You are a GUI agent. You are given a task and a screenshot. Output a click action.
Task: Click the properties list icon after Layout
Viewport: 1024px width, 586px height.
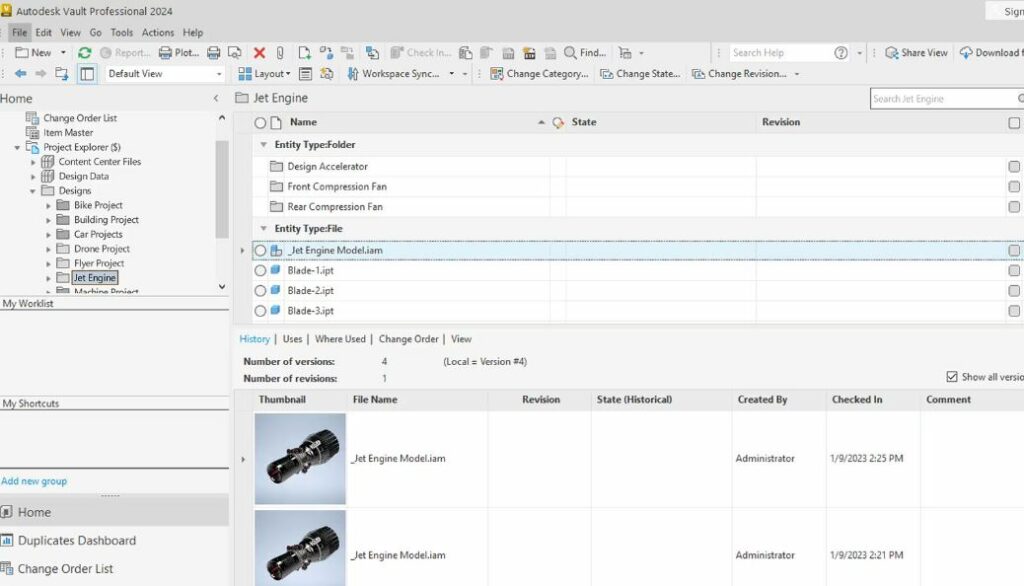[305, 74]
